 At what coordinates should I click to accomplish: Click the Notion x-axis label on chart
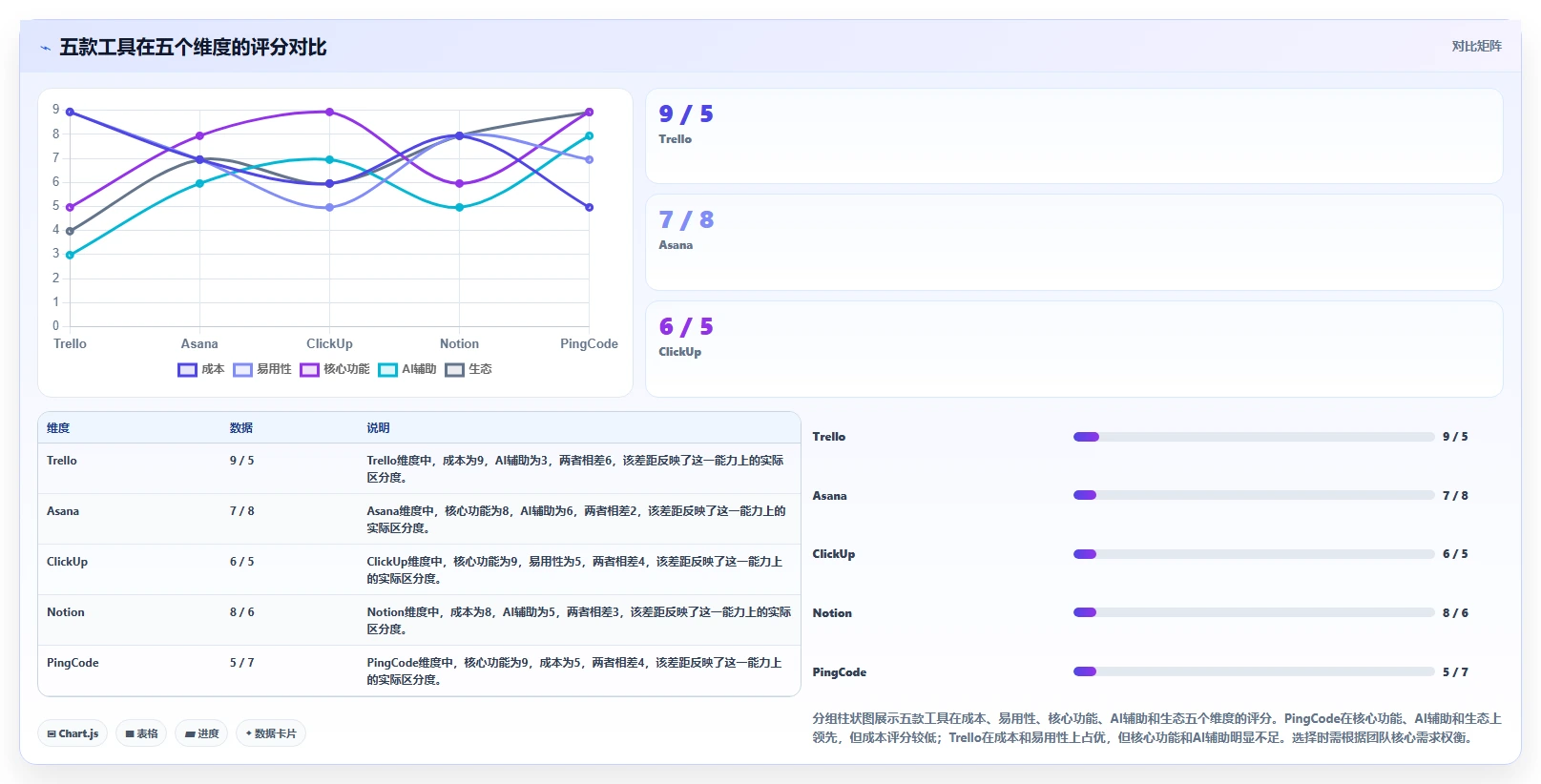[x=459, y=344]
